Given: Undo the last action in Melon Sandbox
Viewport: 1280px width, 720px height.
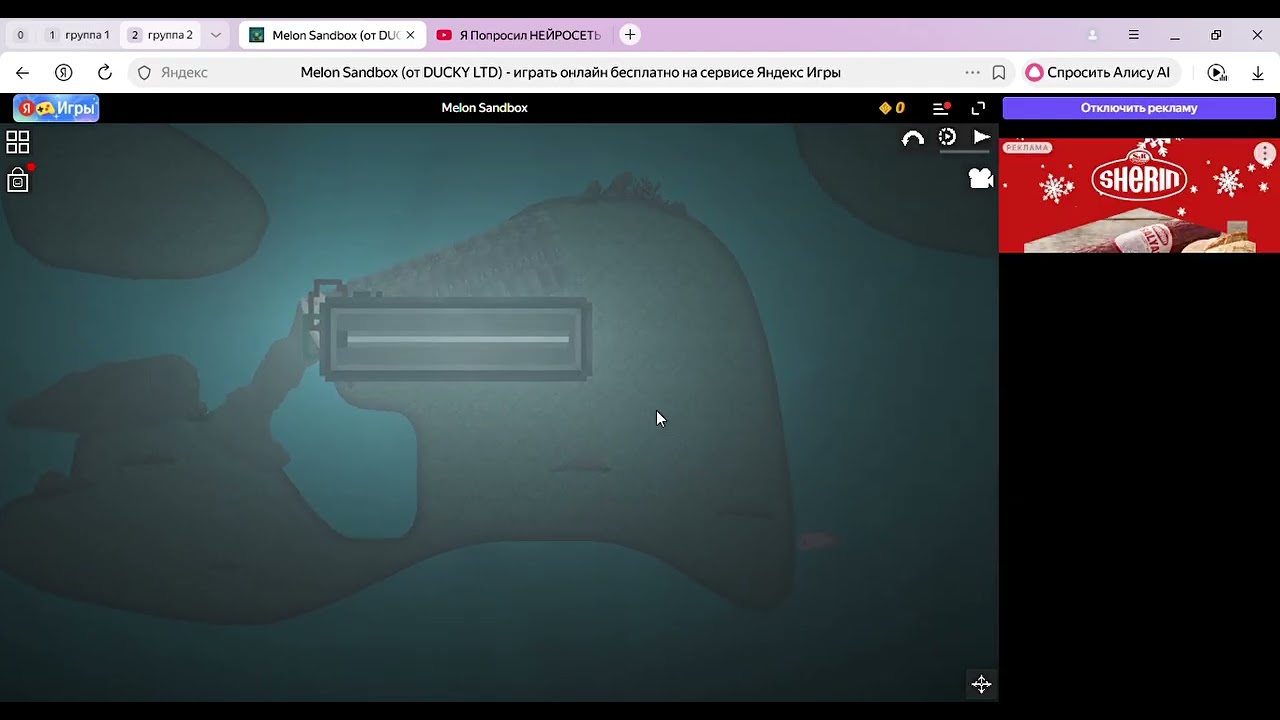Looking at the screenshot, I should (912, 139).
